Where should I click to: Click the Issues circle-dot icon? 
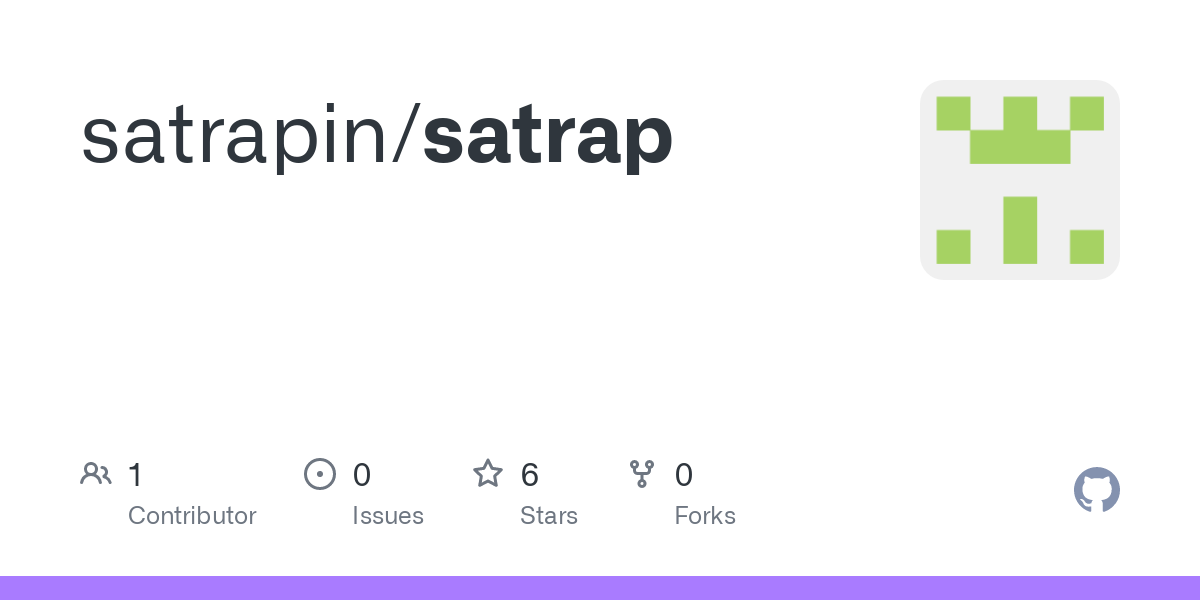point(320,474)
